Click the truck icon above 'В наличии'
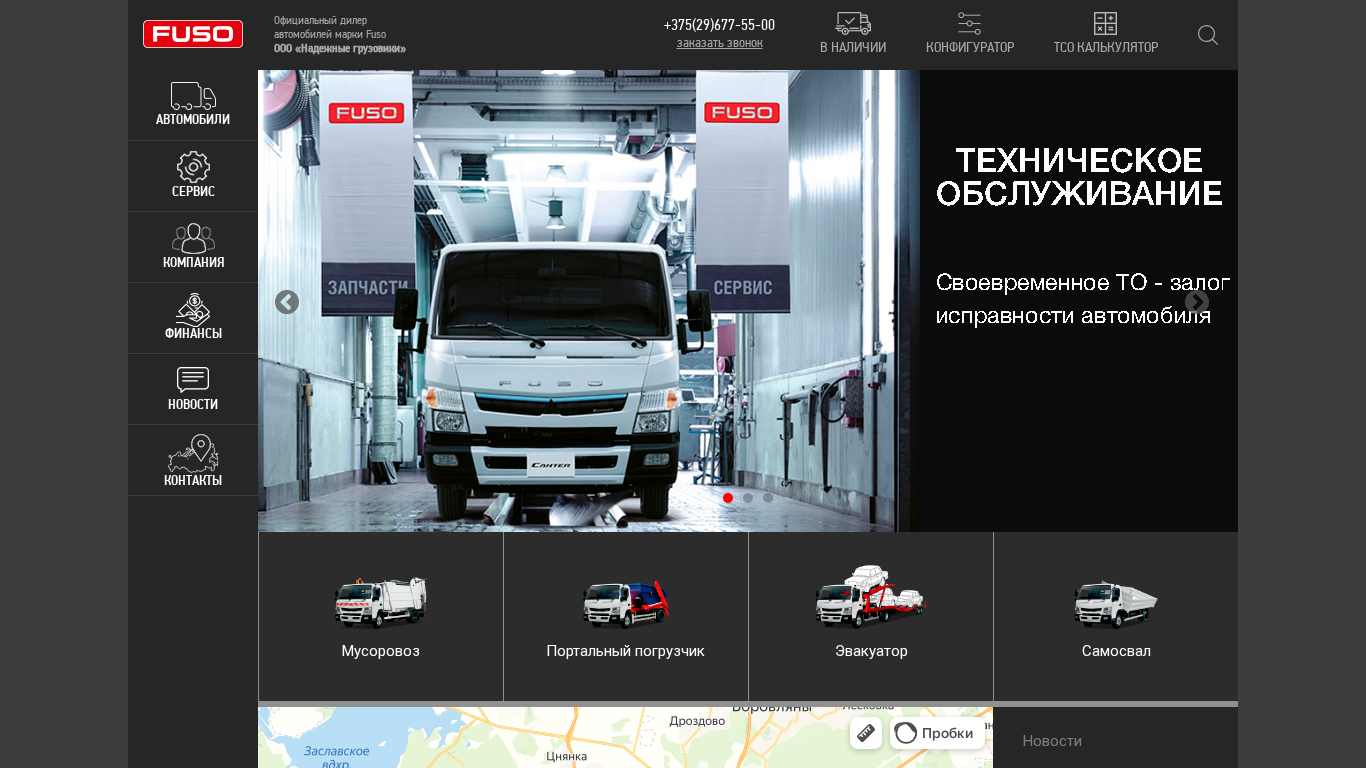Viewport: 1366px width, 768px height. click(853, 23)
